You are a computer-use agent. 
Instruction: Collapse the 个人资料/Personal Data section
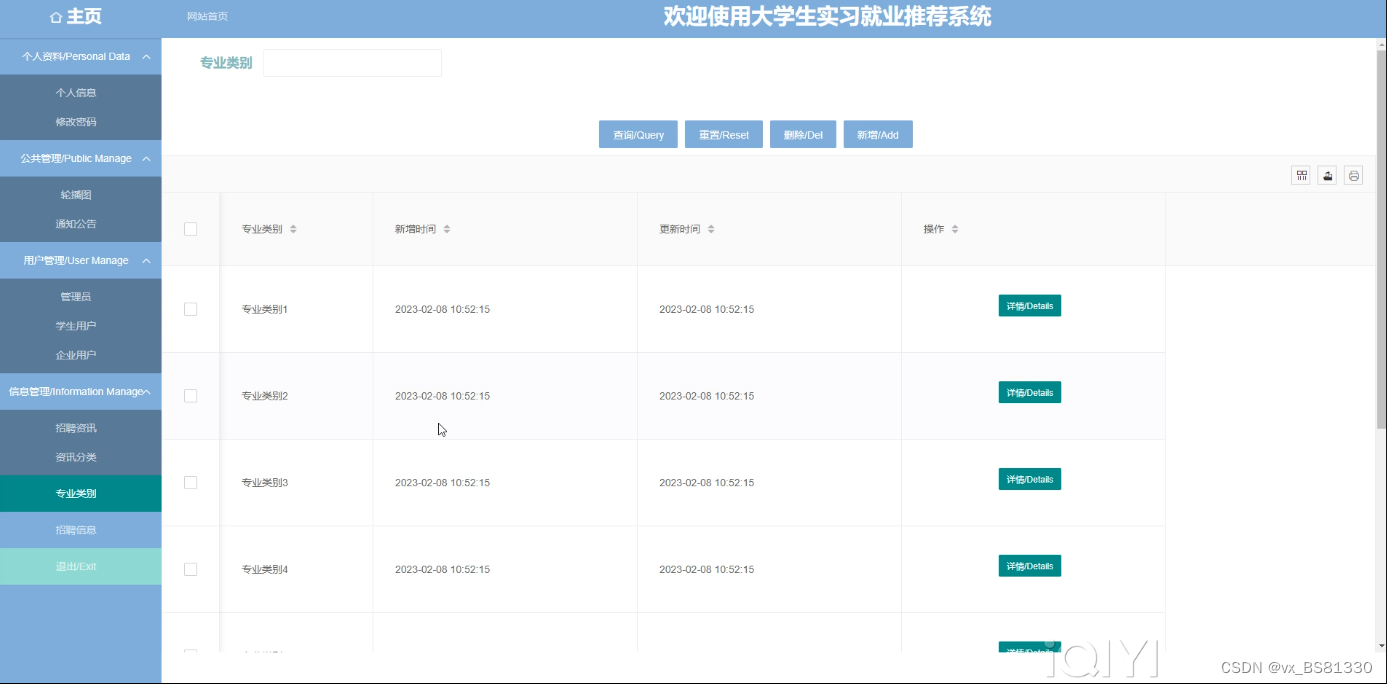80,56
